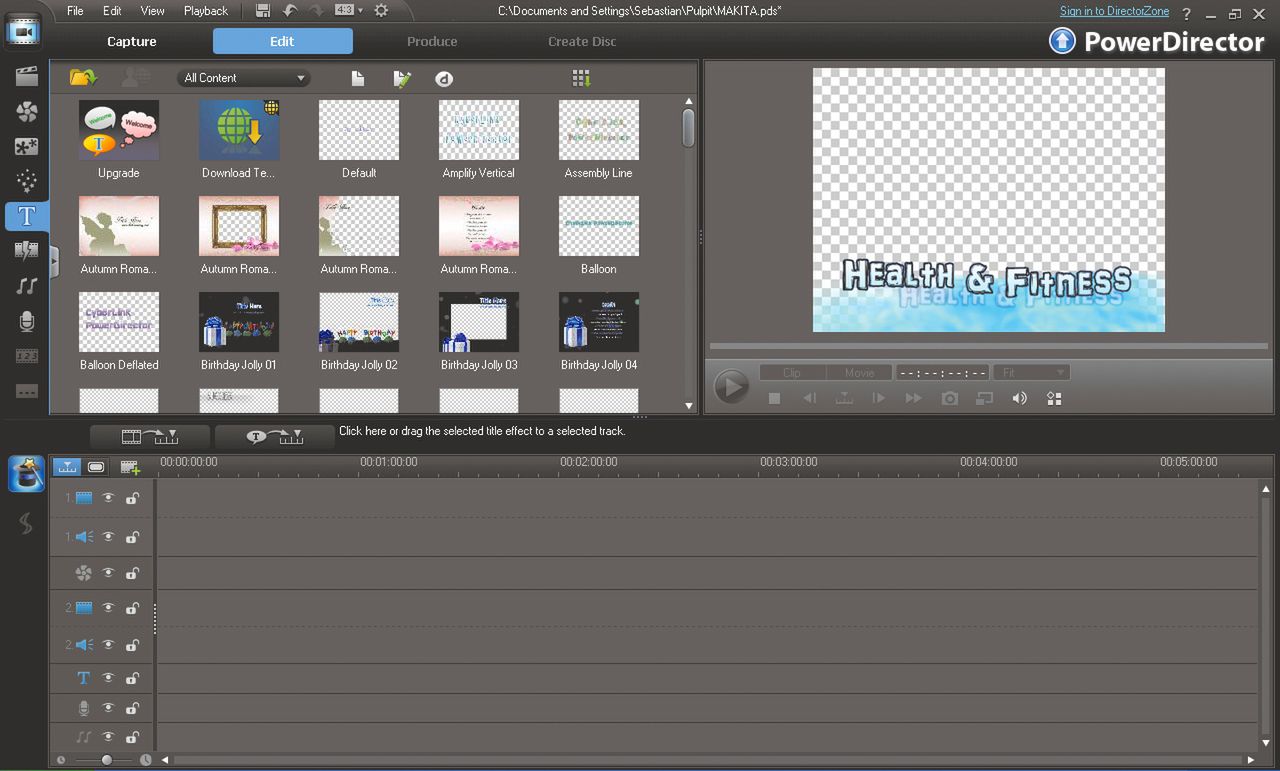Click the preview timecode field

point(942,372)
